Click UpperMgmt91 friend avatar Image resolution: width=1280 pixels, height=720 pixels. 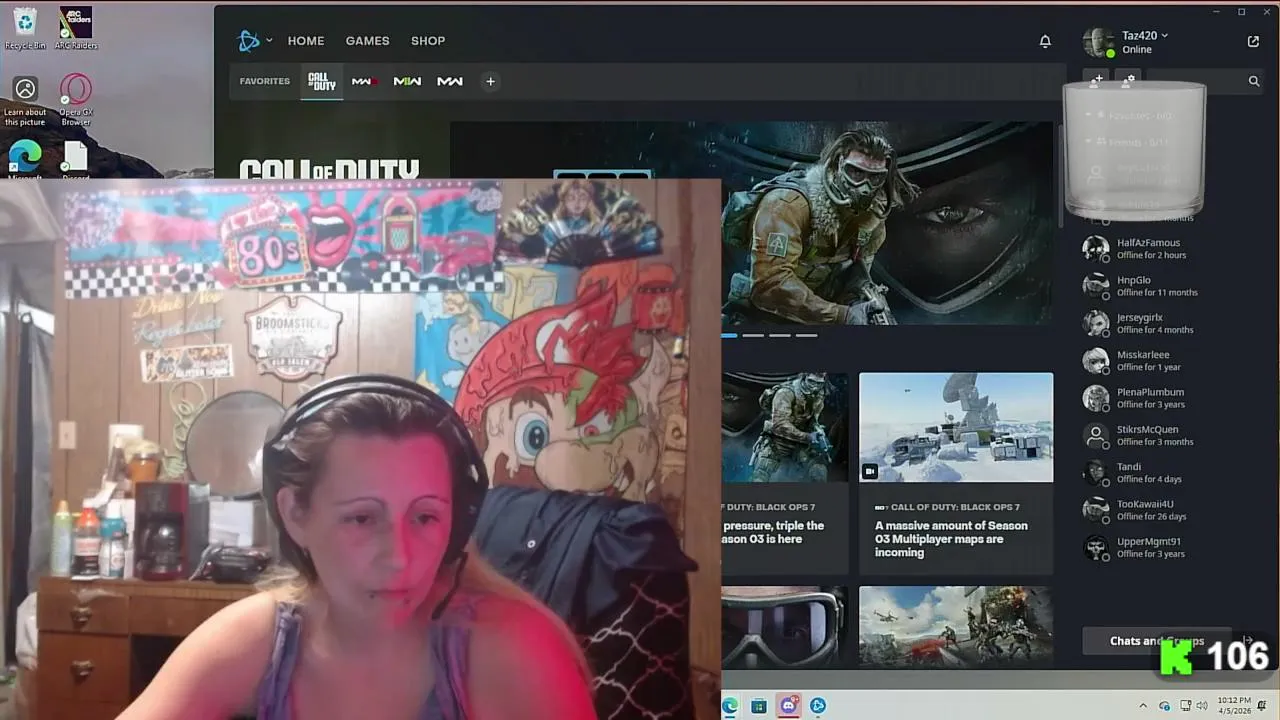click(1096, 547)
